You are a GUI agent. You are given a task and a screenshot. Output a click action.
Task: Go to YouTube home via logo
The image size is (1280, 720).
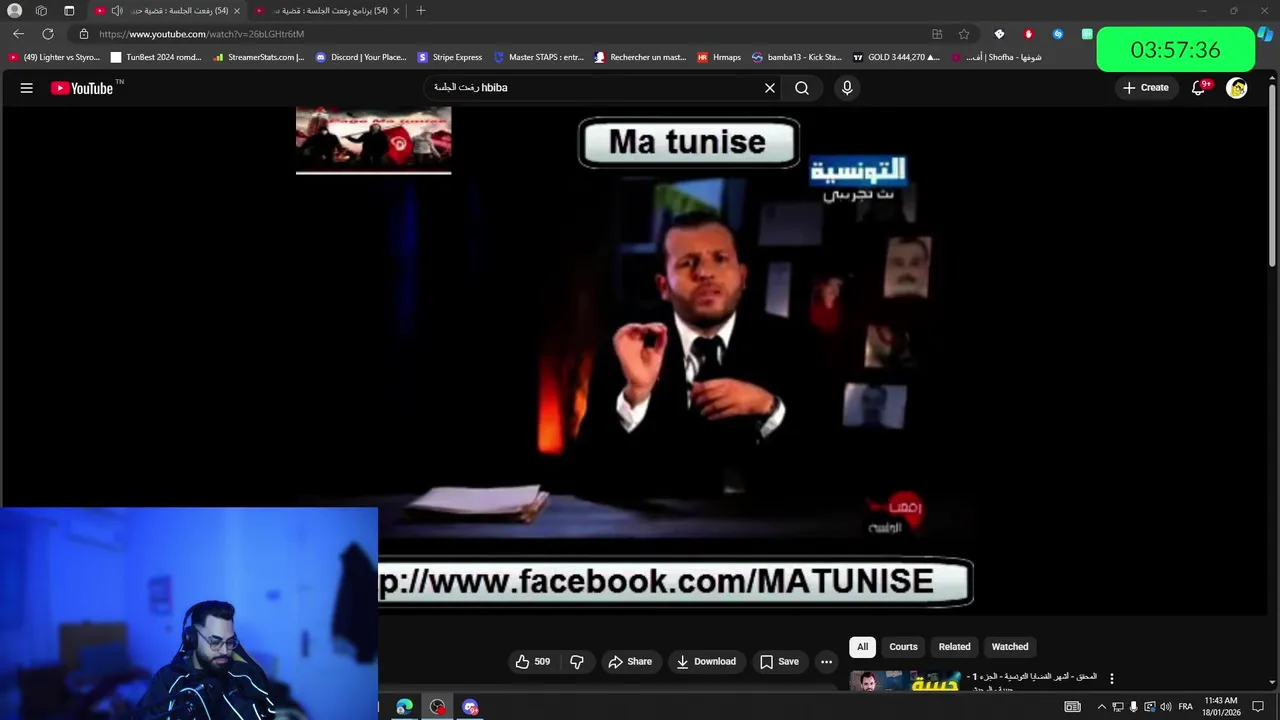click(83, 88)
